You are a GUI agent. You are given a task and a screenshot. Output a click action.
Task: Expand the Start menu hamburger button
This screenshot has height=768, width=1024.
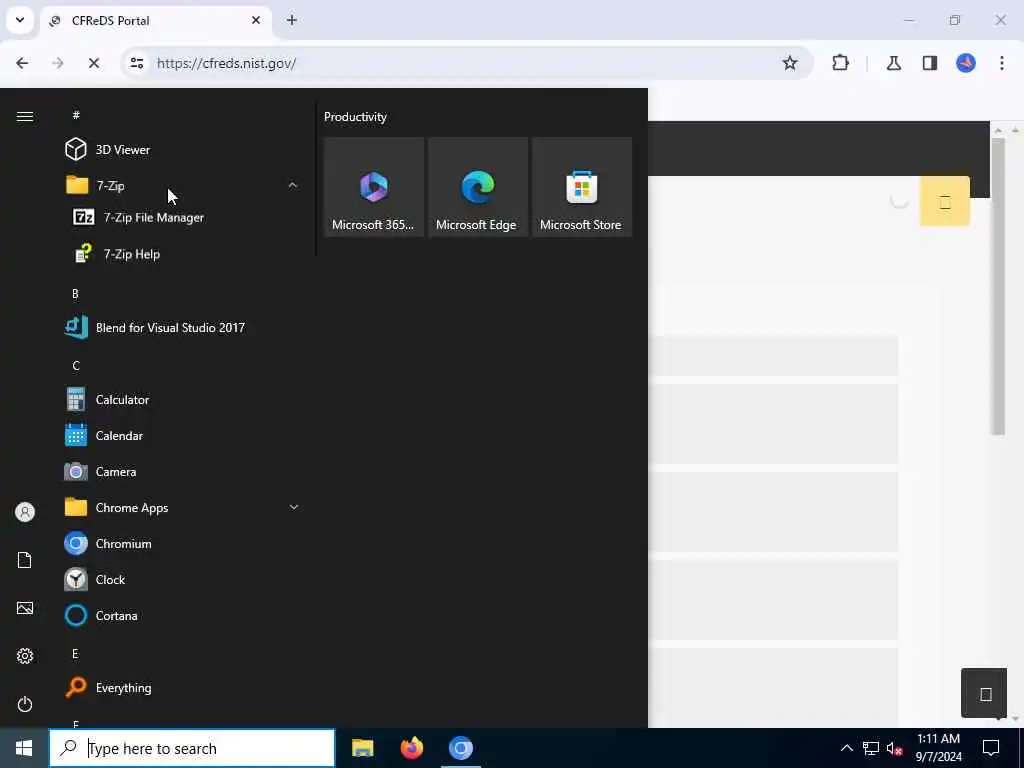point(25,116)
